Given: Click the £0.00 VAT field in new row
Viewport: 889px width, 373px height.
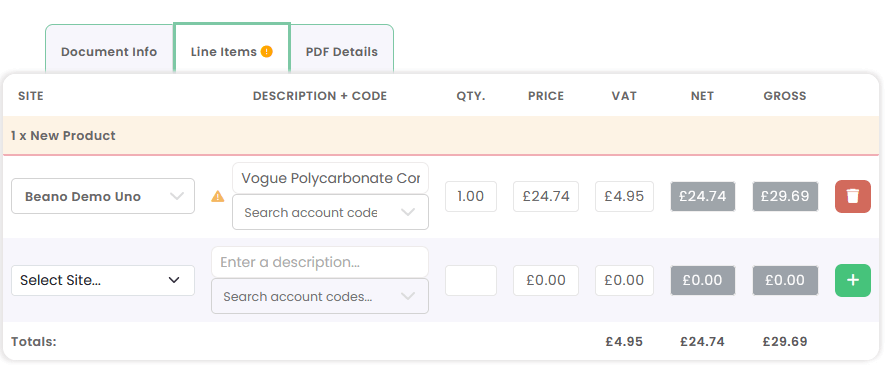Looking at the screenshot, I should pos(624,280).
